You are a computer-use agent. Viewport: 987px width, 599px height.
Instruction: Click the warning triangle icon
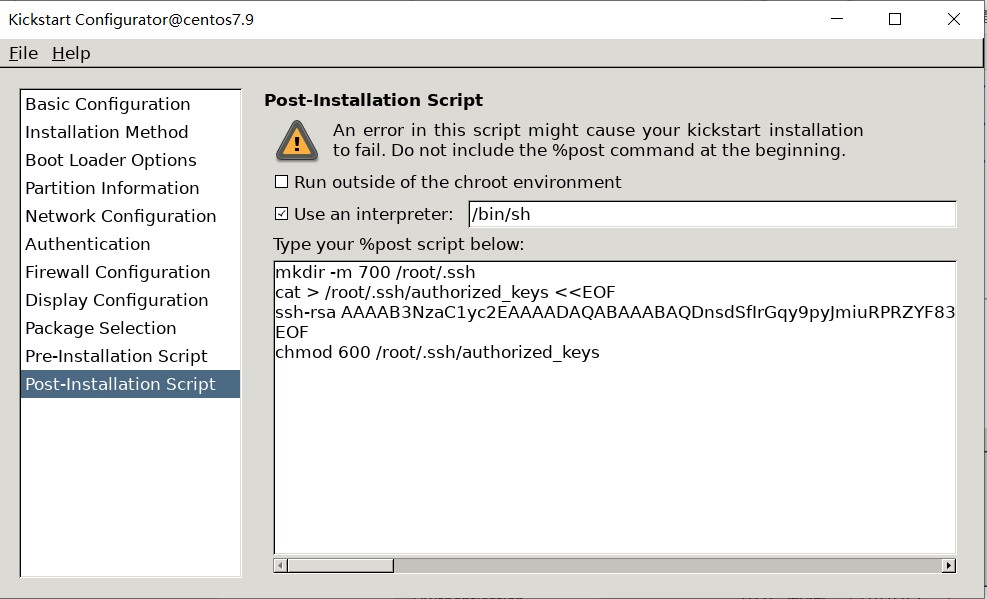tap(296, 141)
